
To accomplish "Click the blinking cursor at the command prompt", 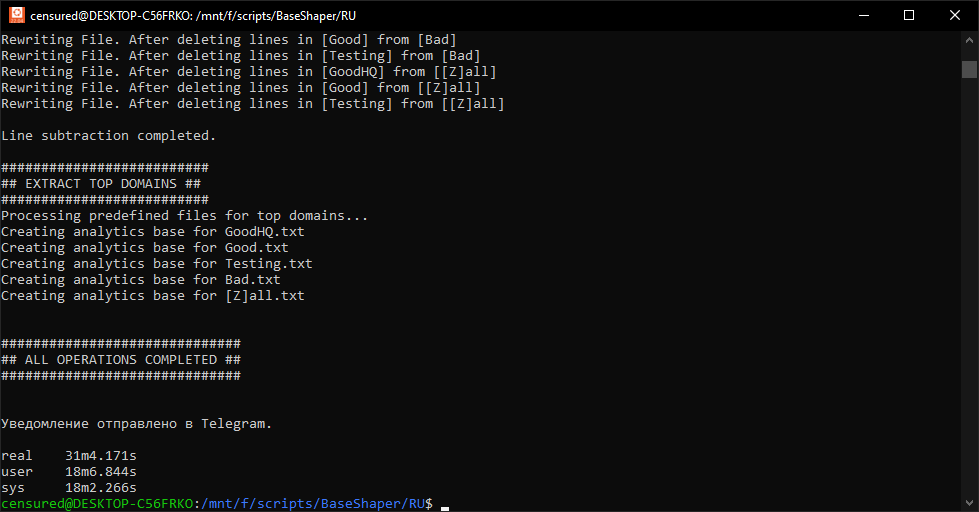I will tap(445, 505).
